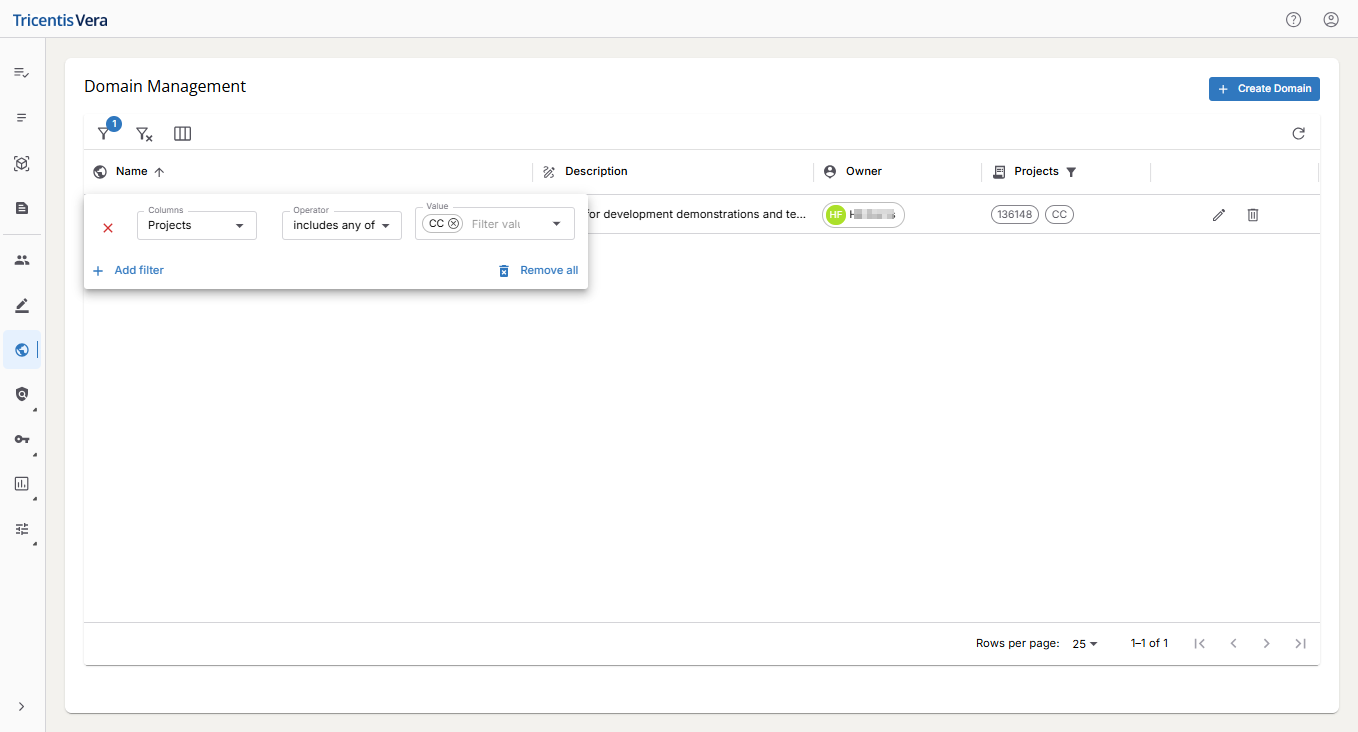Select the globe Domain Management sidebar icon
Viewport: 1358px width, 732px height.
[x=22, y=350]
